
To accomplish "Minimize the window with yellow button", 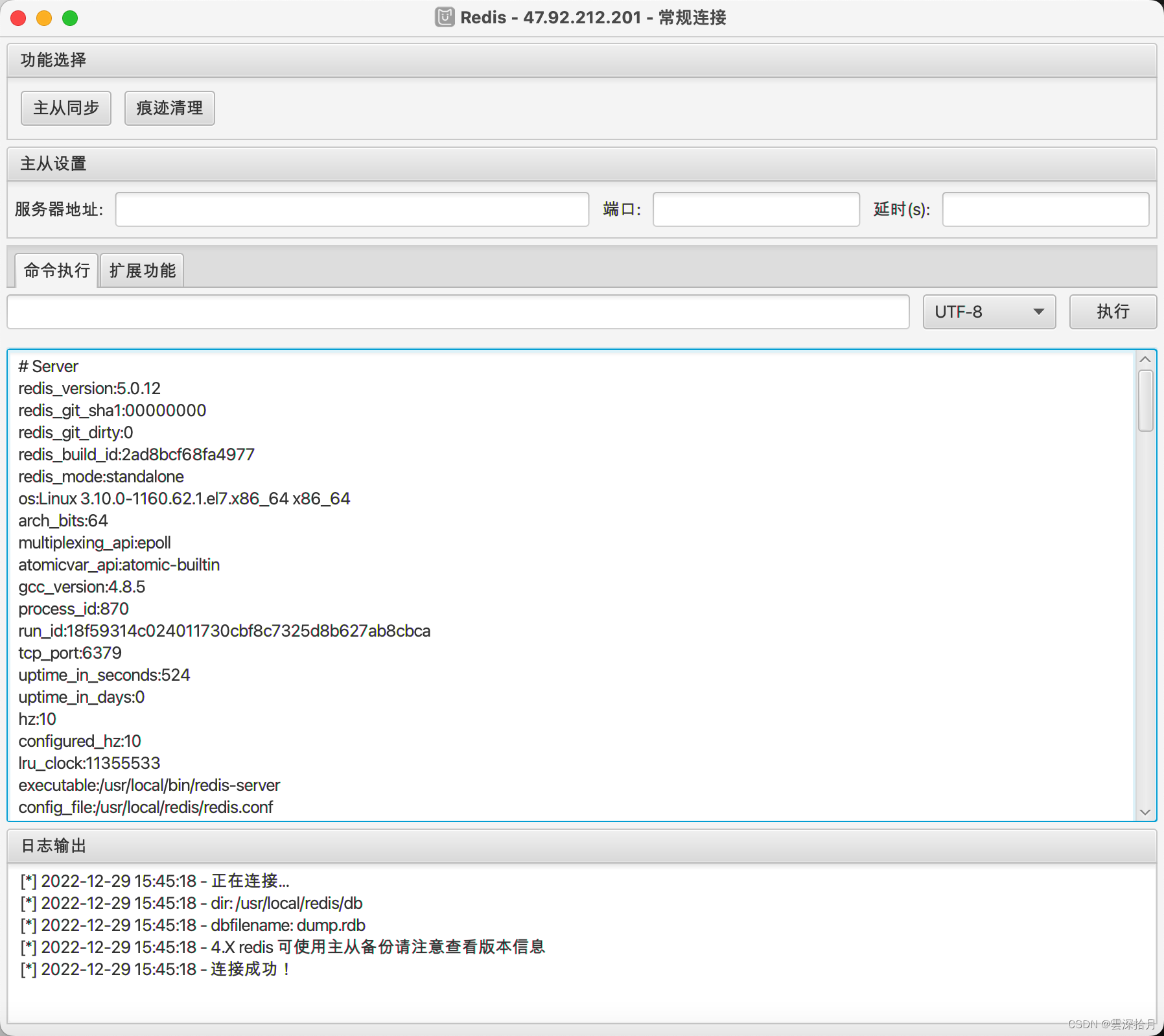I will point(44,18).
